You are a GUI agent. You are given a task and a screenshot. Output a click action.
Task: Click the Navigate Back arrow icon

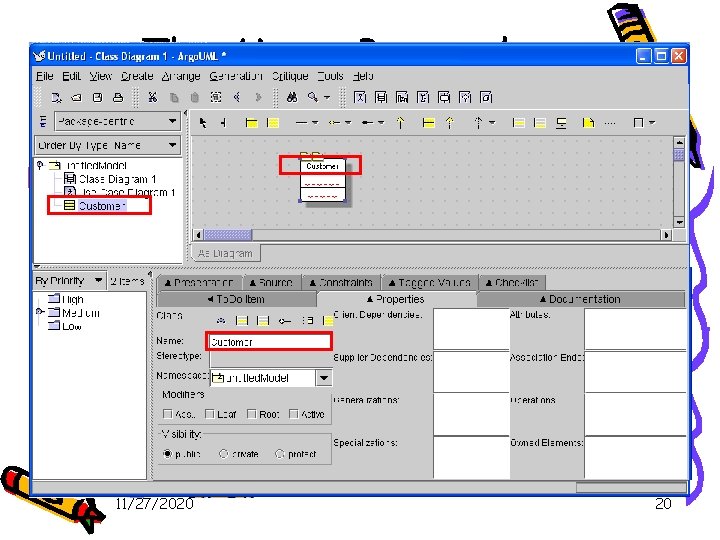click(x=237, y=97)
